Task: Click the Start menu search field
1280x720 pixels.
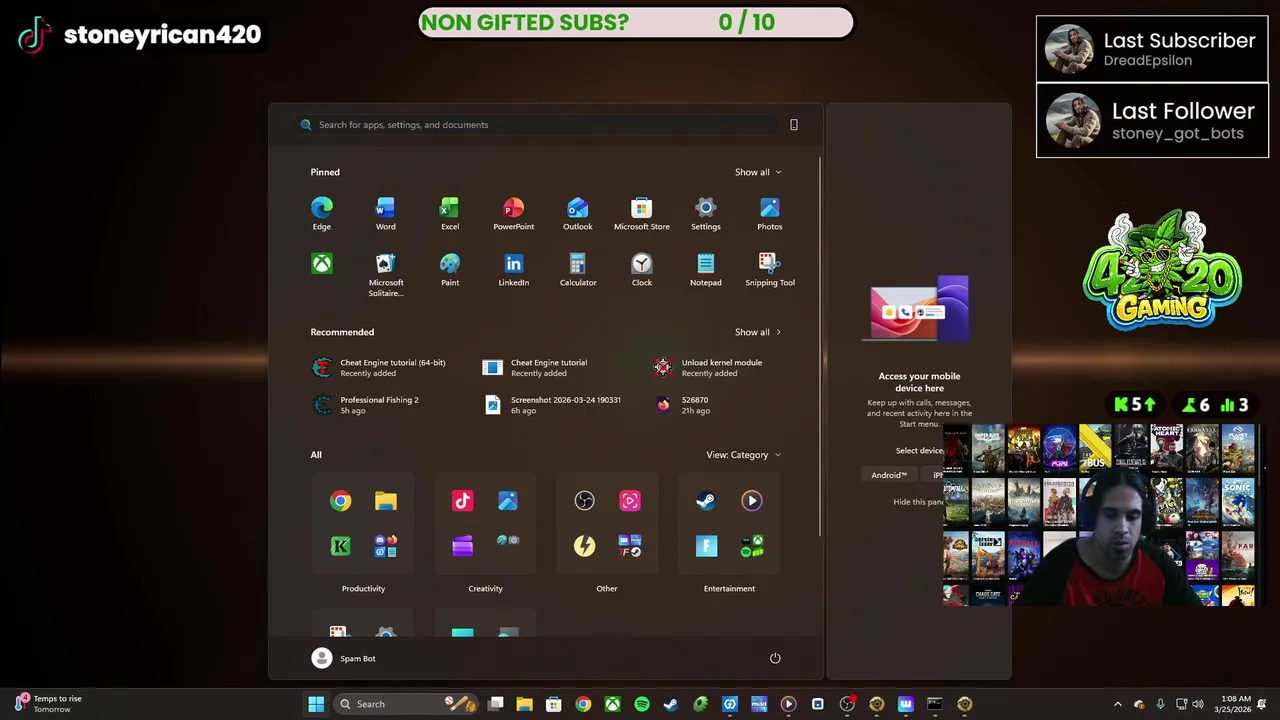Action: point(537,125)
